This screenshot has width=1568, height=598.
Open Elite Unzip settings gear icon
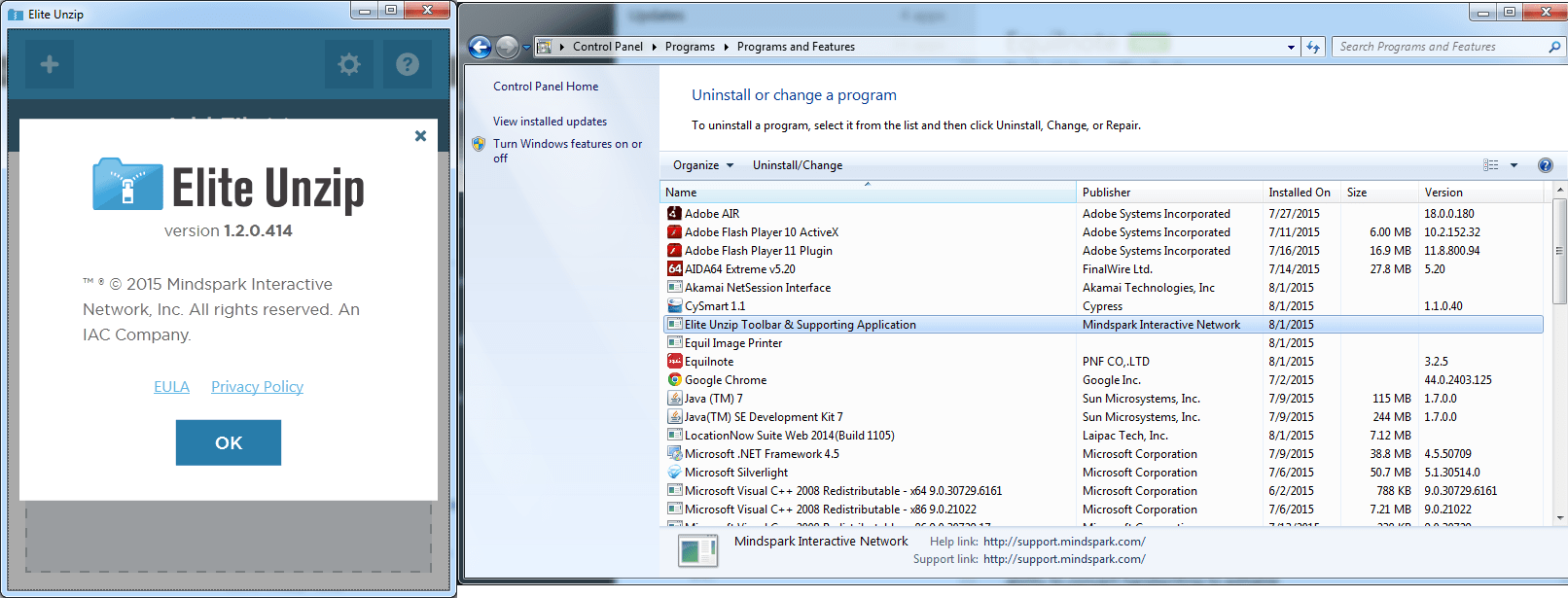tap(349, 64)
